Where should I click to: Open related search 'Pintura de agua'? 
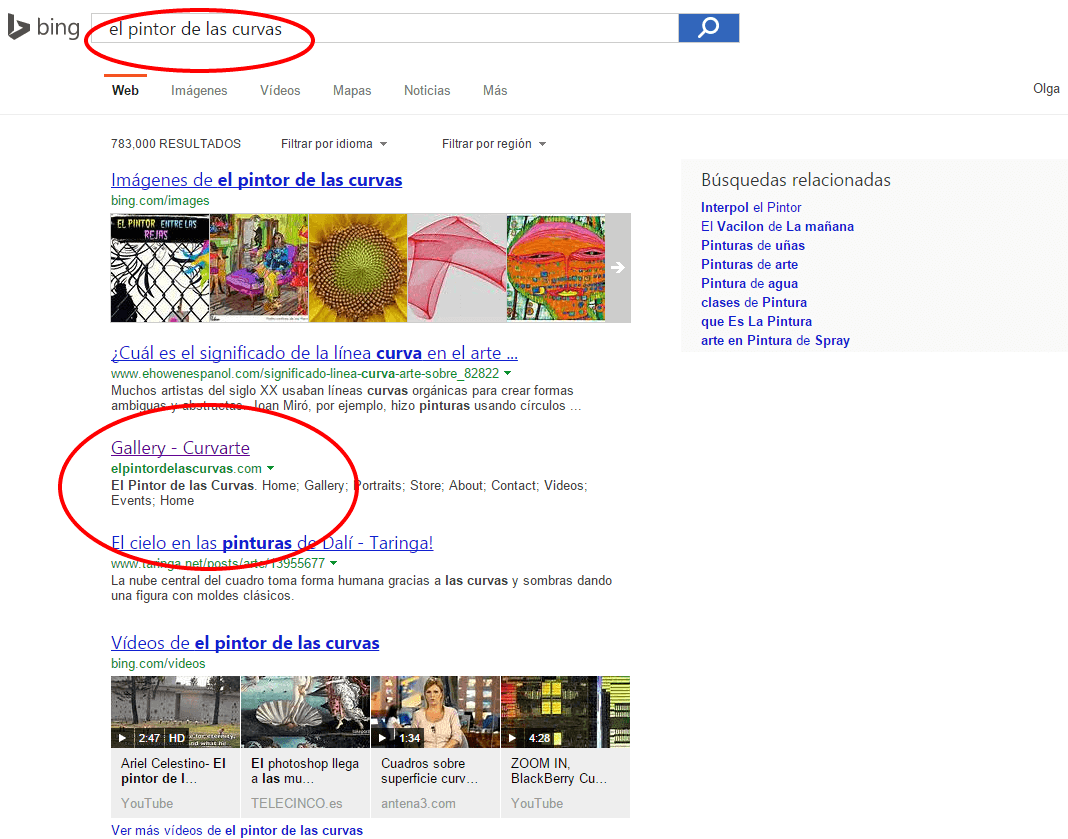click(x=749, y=283)
